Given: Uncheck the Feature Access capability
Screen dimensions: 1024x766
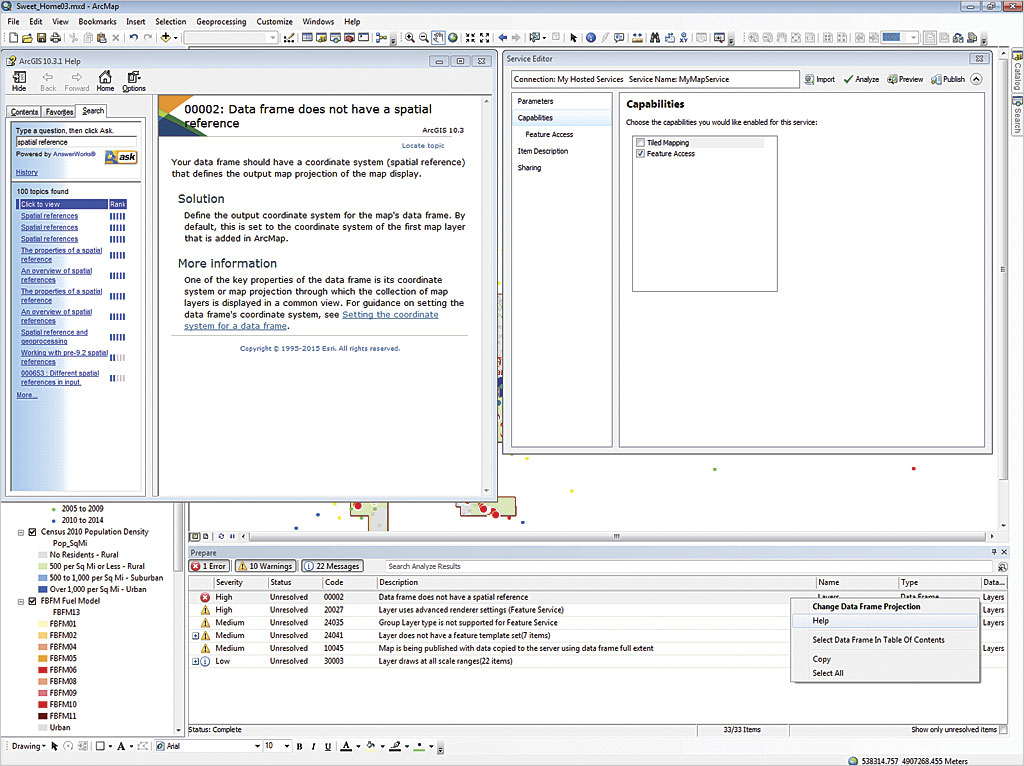Looking at the screenshot, I should [x=641, y=153].
